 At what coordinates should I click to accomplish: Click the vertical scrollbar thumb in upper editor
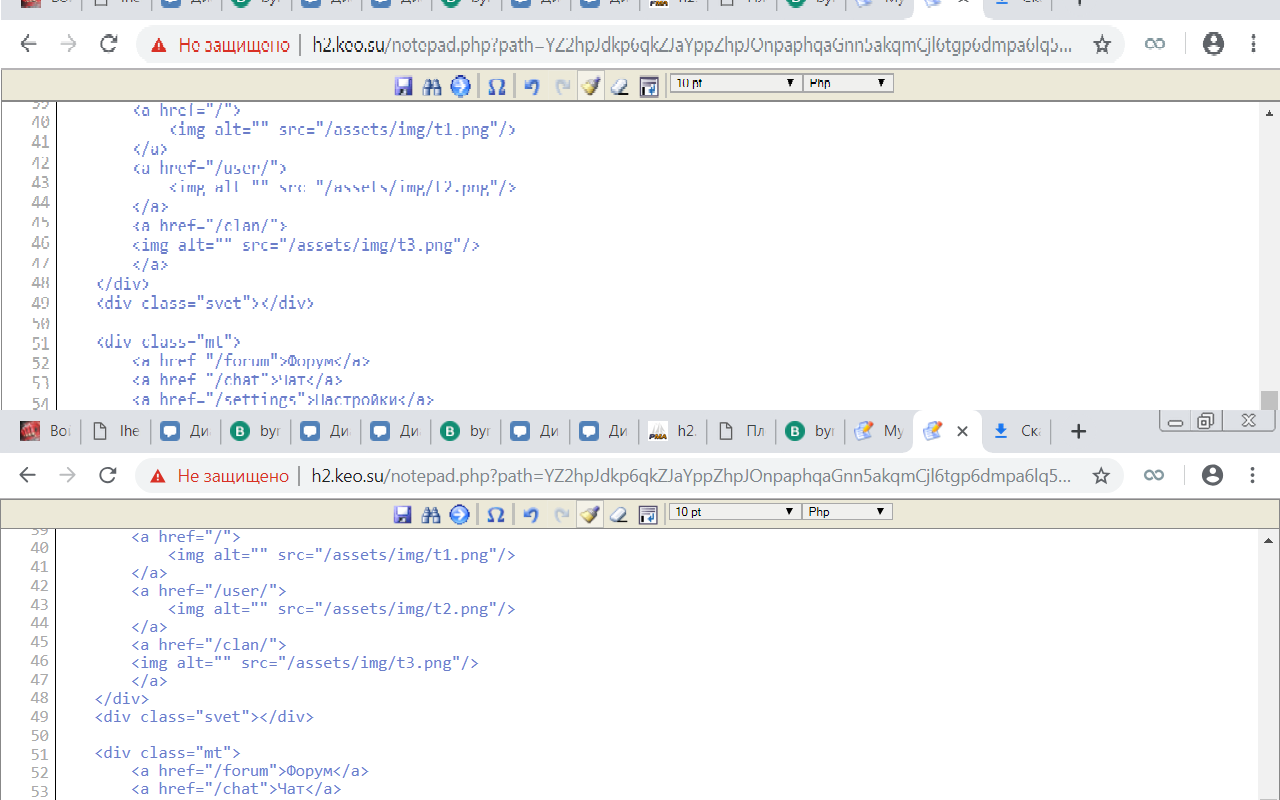tap(1268, 400)
